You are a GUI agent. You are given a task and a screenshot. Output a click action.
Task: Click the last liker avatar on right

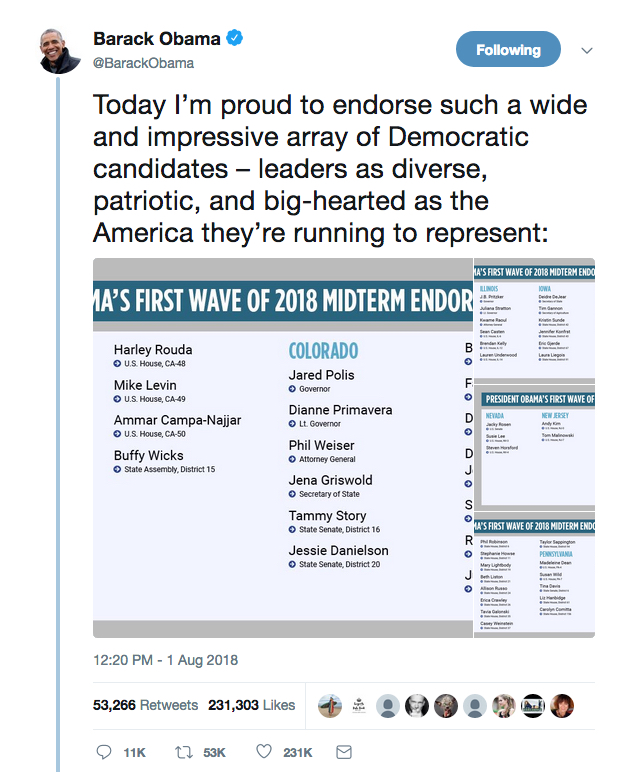(x=562, y=705)
